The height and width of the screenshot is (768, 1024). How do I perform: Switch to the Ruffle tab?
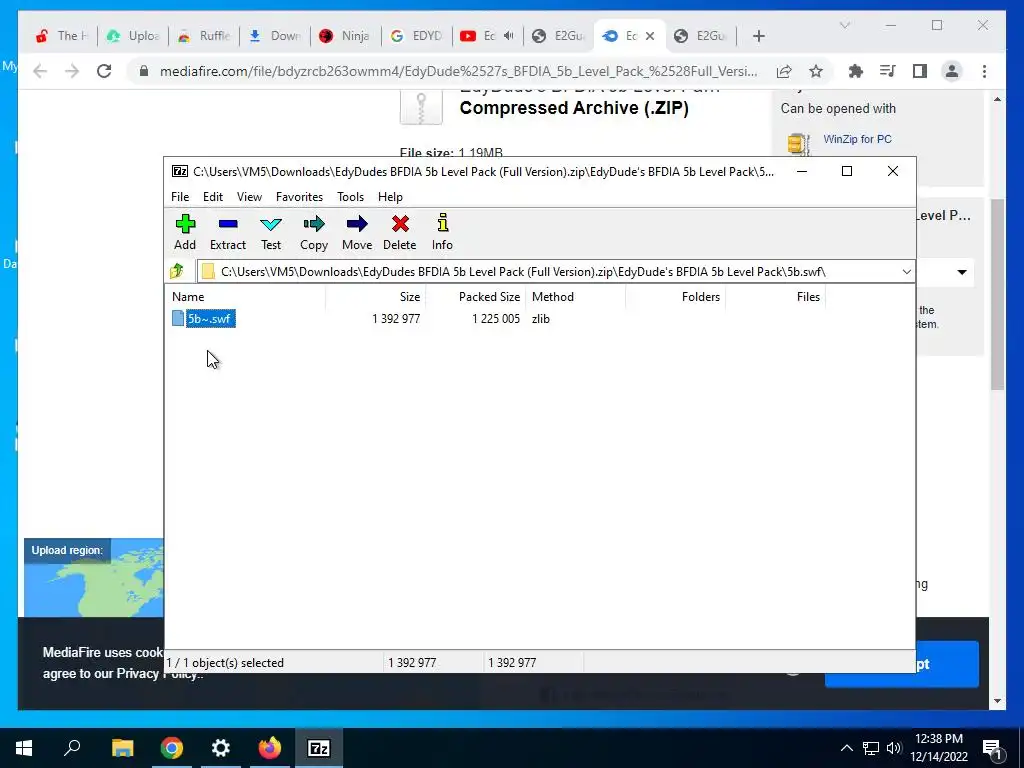tap(204, 36)
